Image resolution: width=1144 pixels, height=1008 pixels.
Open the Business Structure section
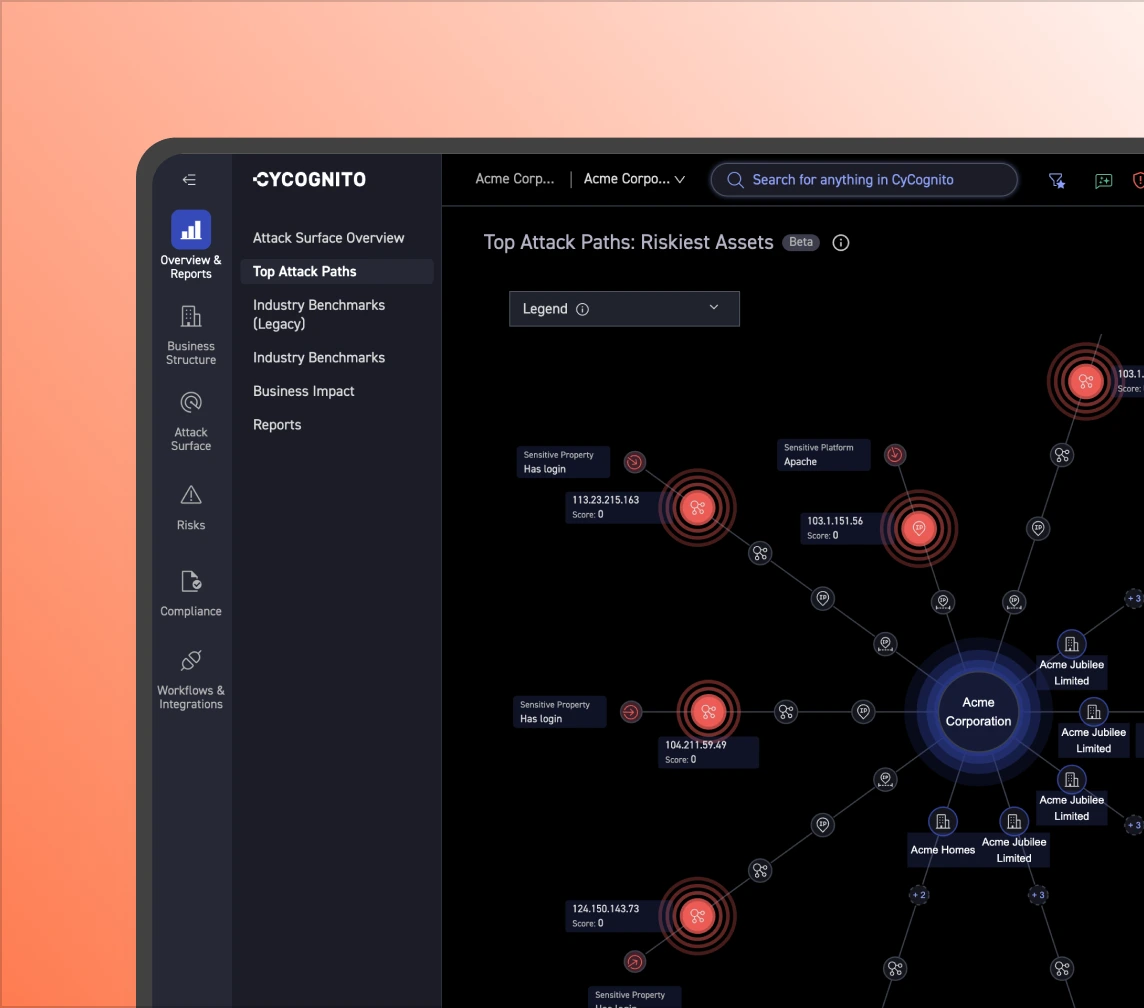point(191,317)
